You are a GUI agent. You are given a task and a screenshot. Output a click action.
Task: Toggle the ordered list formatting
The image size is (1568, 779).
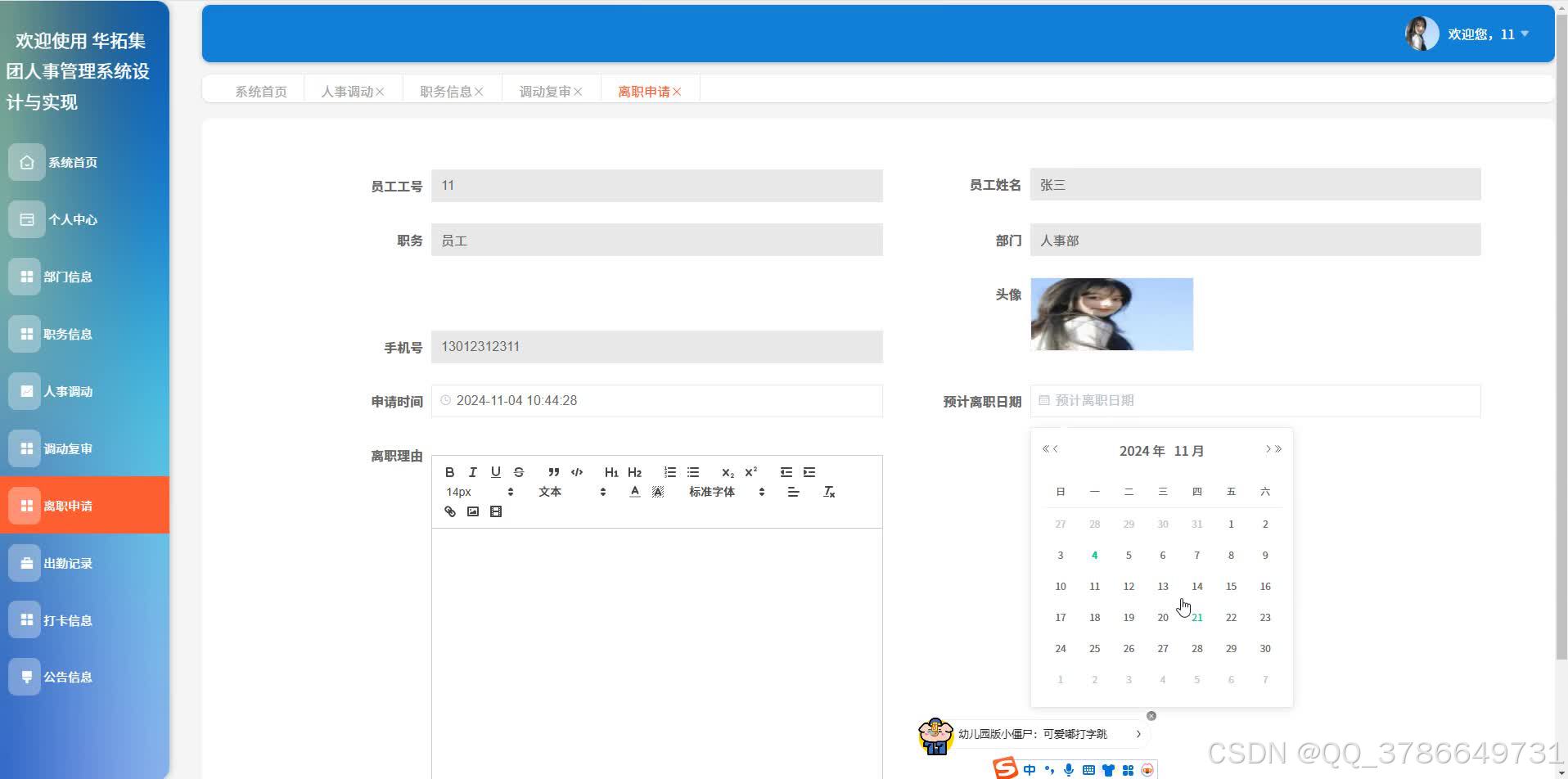point(670,472)
